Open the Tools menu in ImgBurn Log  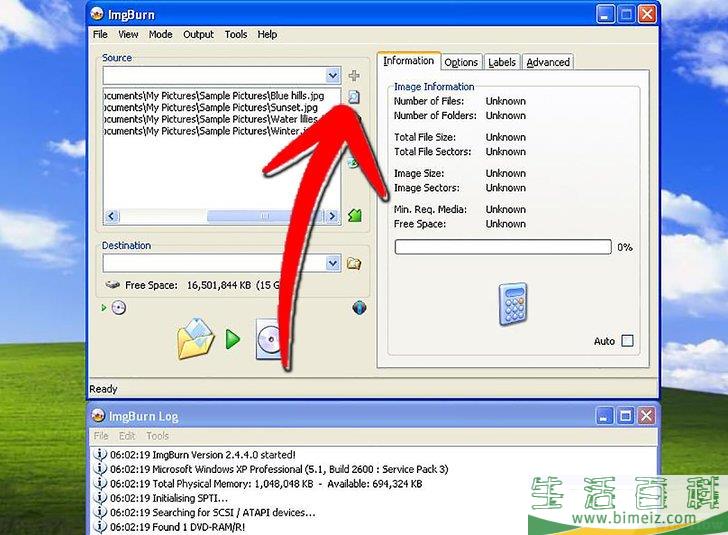pos(157,436)
